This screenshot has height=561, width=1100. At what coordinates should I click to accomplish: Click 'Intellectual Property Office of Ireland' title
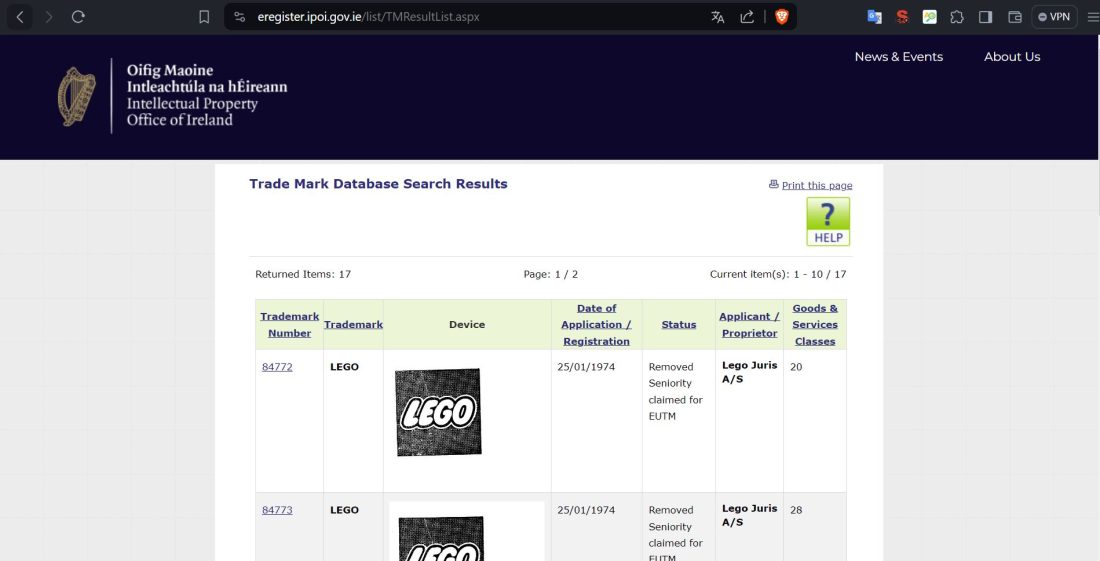coord(192,111)
